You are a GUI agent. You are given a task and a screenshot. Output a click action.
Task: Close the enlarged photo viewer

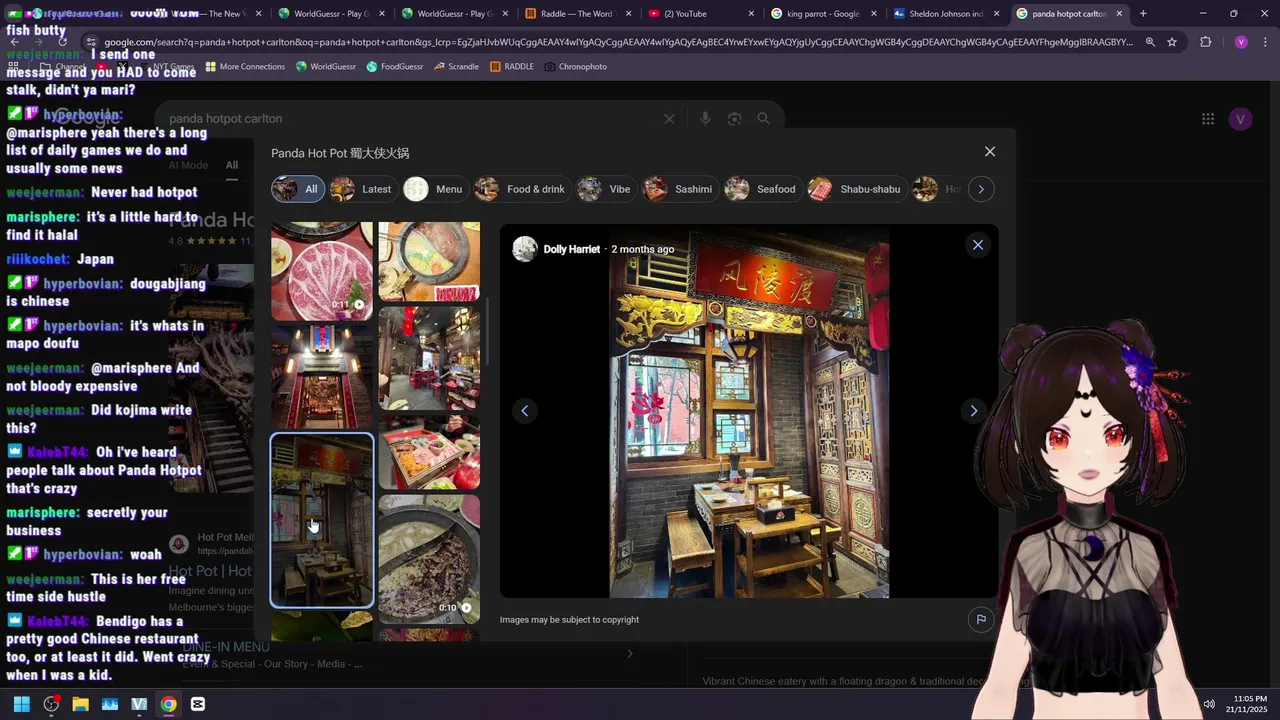(978, 245)
